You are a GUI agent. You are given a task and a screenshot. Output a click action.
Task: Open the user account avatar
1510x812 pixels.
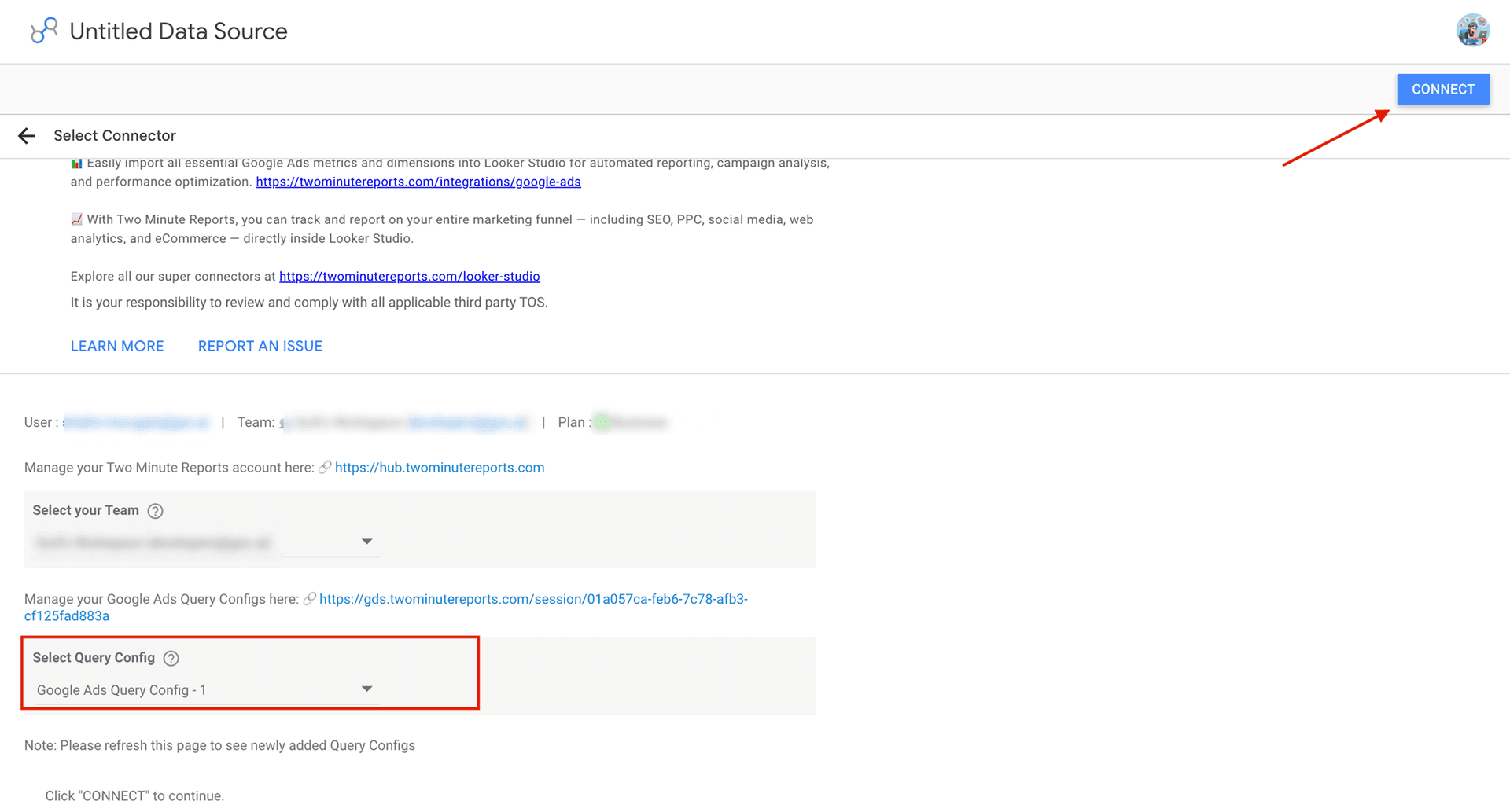[1472, 31]
